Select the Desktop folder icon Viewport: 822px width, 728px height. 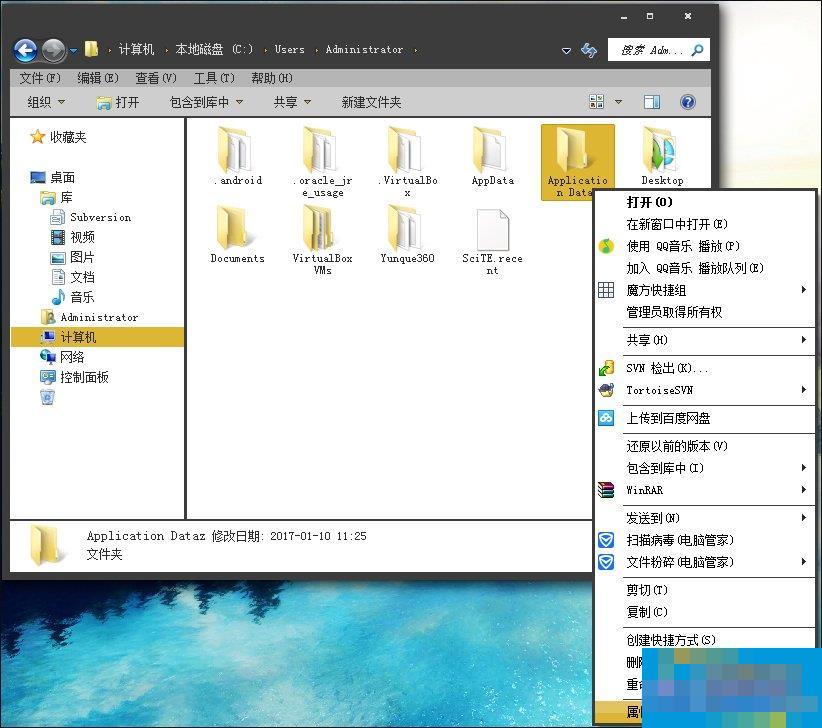coord(662,157)
